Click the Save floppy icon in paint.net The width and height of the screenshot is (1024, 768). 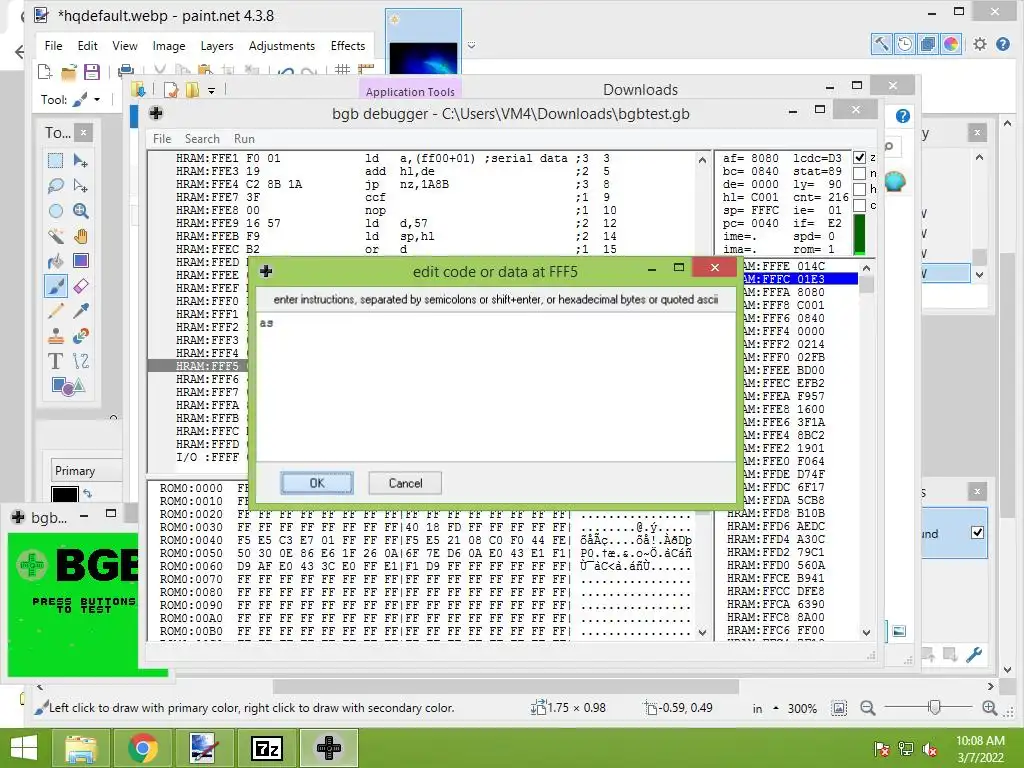[x=91, y=72]
